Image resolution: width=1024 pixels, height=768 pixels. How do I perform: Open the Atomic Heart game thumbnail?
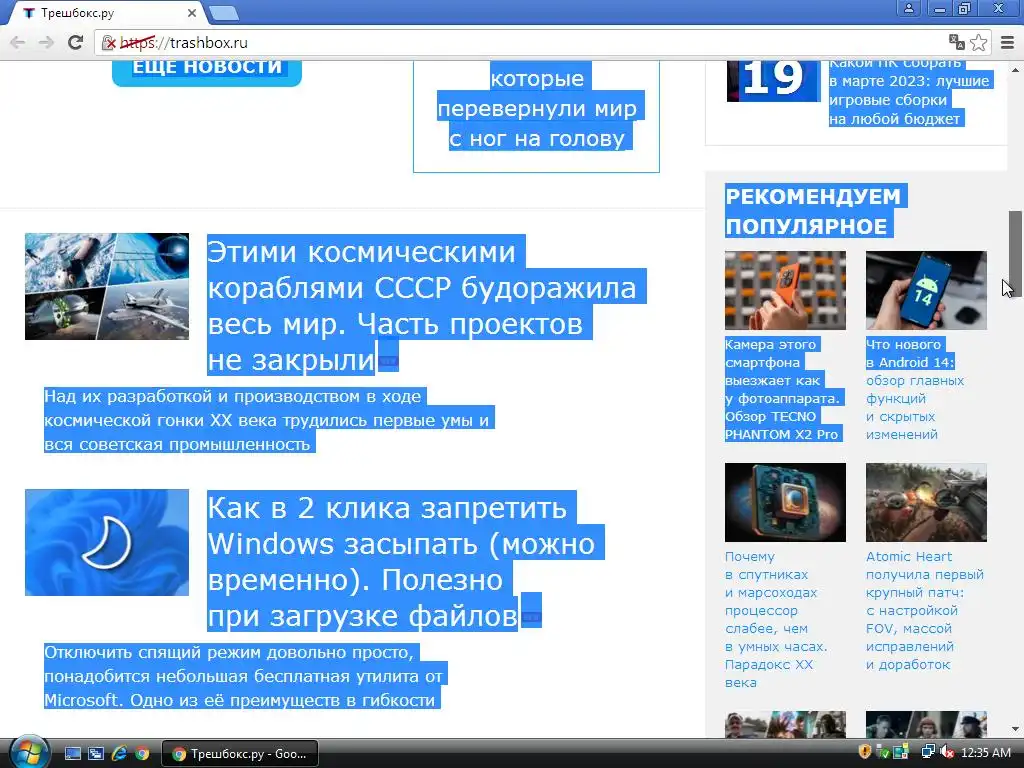(x=926, y=502)
